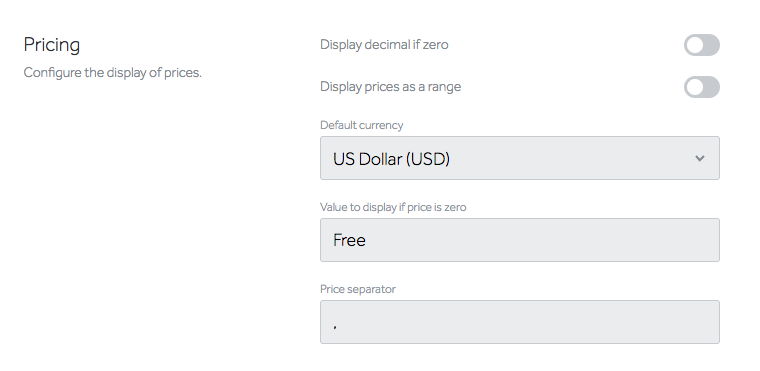The width and height of the screenshot is (760, 371).
Task: Open the Default currency dropdown
Action: click(x=520, y=158)
